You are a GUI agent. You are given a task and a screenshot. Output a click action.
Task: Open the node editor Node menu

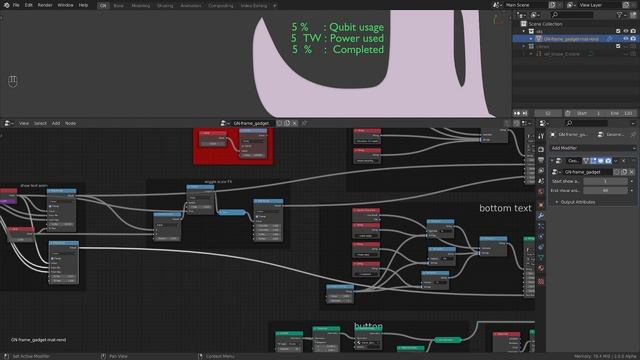click(x=70, y=123)
